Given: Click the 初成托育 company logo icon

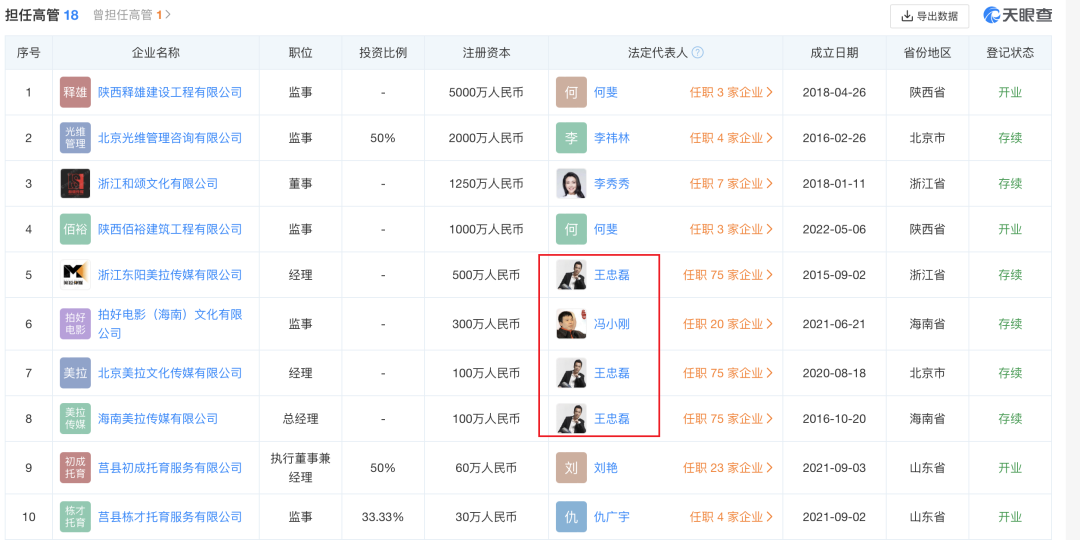Looking at the screenshot, I should pos(75,468).
